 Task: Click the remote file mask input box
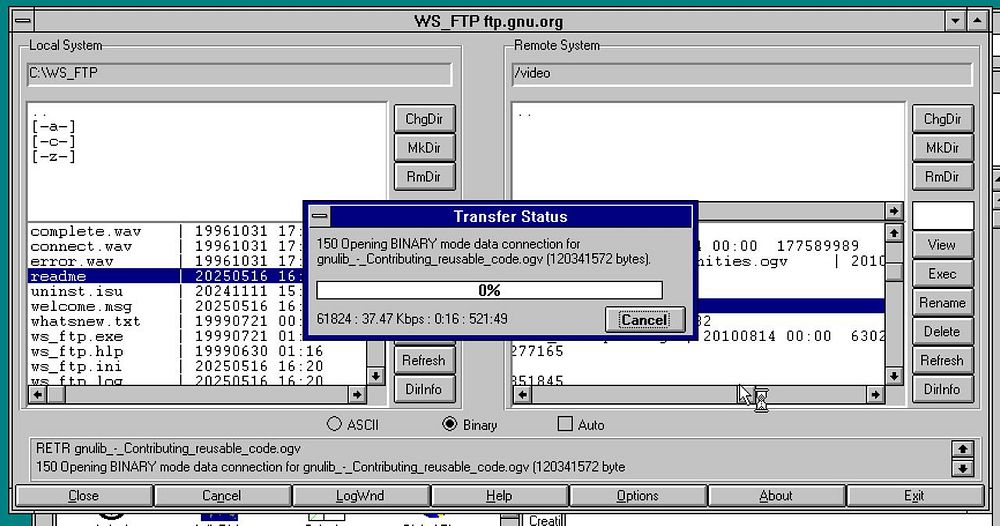point(943,216)
